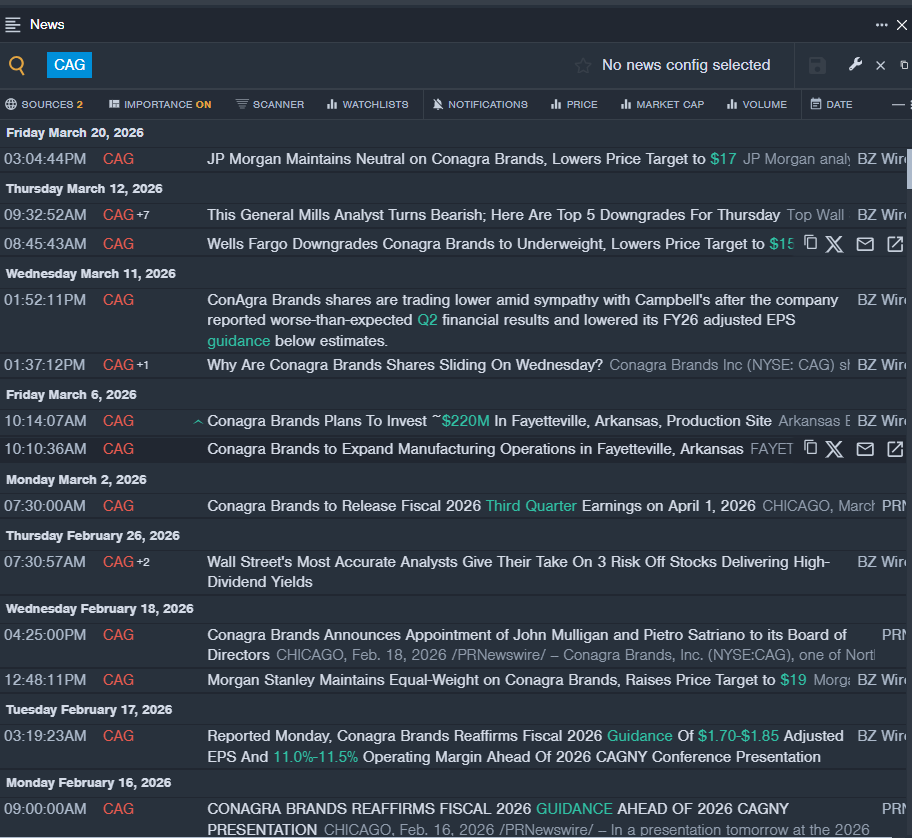Open the Watchlists filter menu
Image resolution: width=912 pixels, height=838 pixels.
point(367,104)
